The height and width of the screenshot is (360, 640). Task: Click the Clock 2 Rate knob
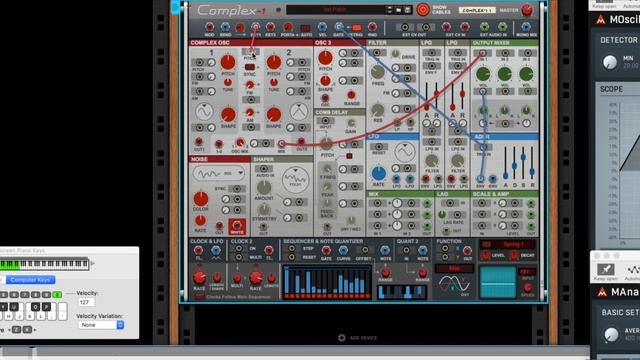click(x=256, y=278)
